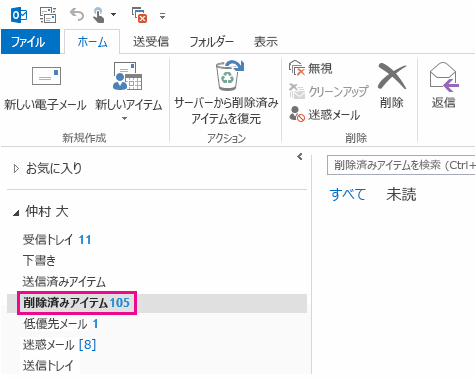Viewport: 476px width, 380px height.
Task: Open the 送信トレイ folder
Action: click(48, 366)
